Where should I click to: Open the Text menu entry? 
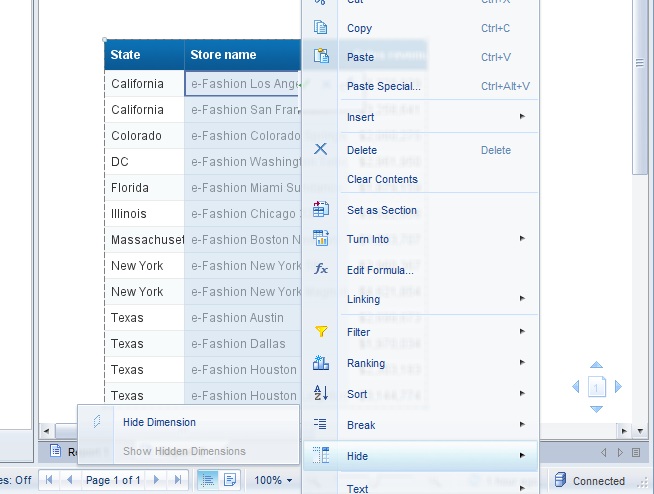[420, 486]
